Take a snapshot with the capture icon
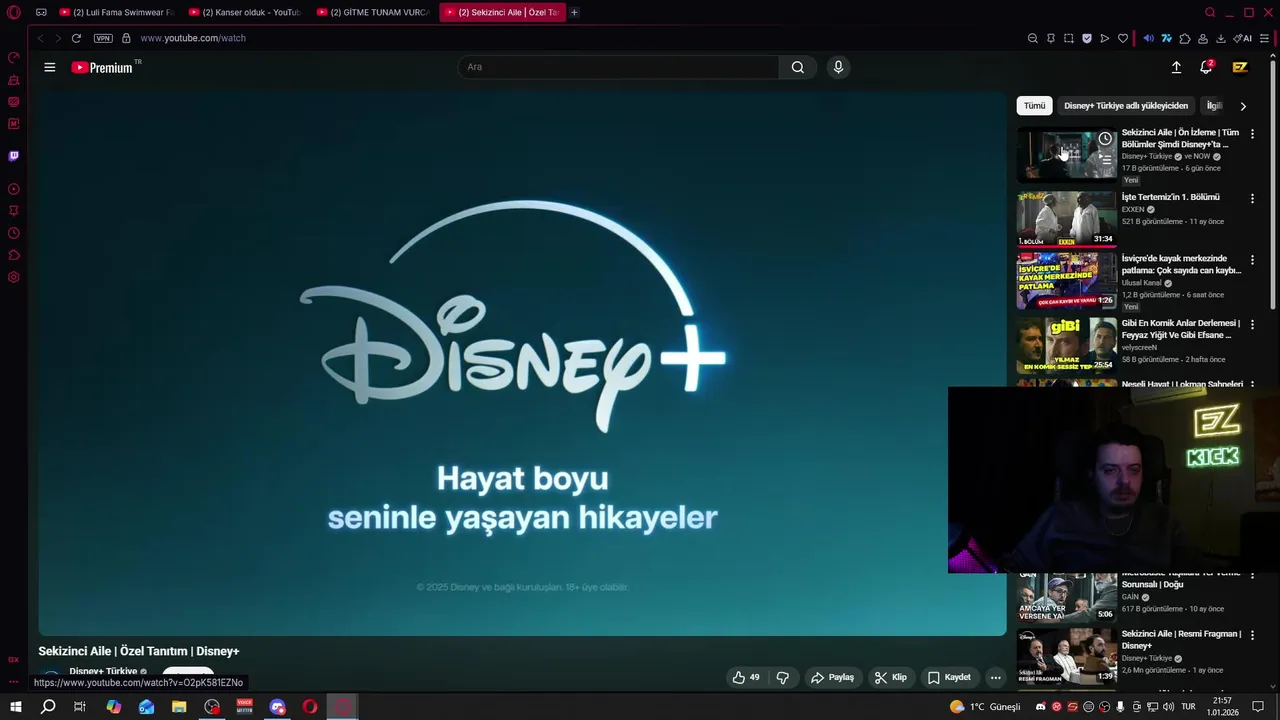The width and height of the screenshot is (1280, 720). pos(1069,38)
